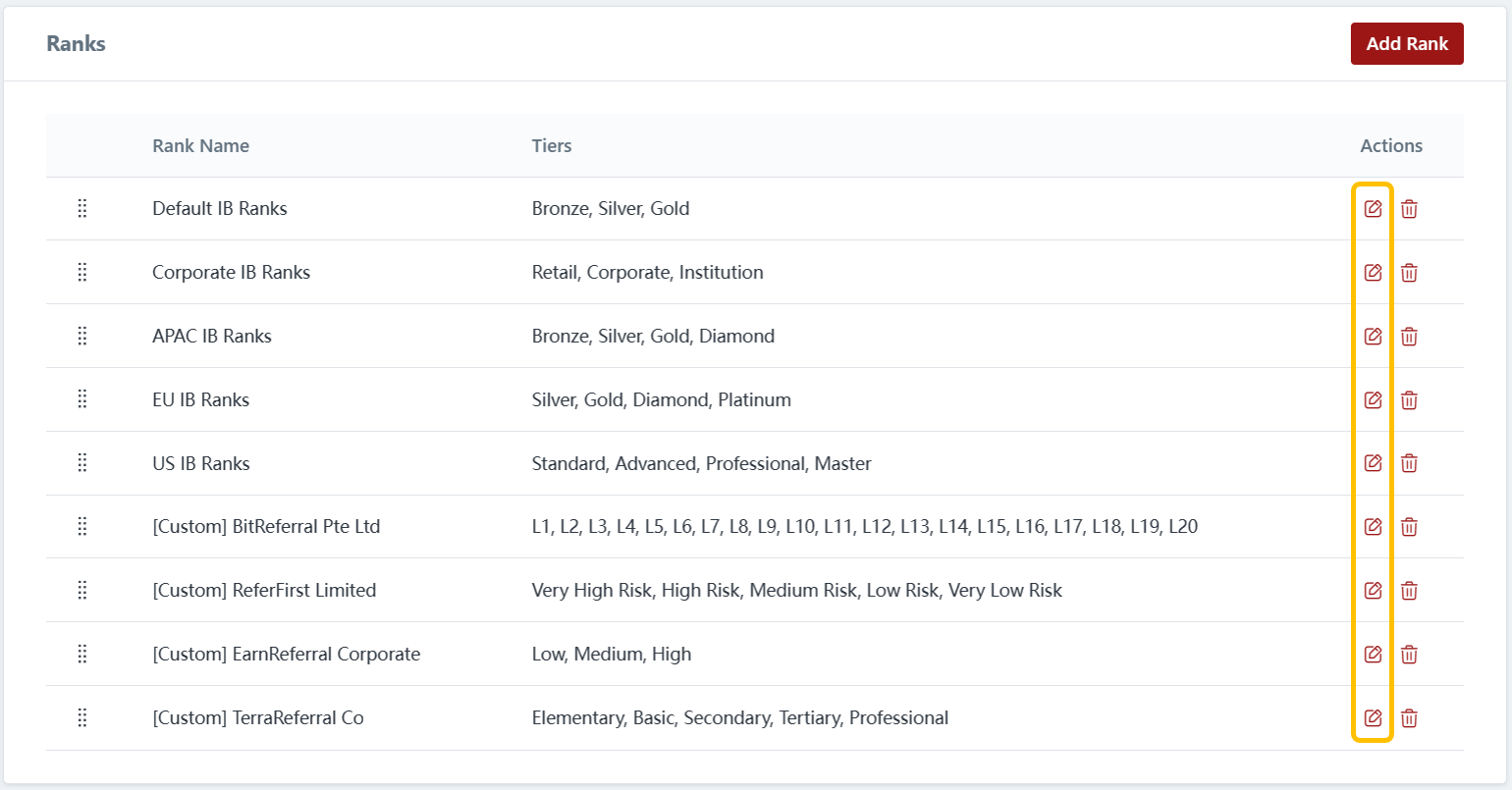The image size is (1512, 790).
Task: Select the APAC IB Ranks name
Action: (212, 336)
